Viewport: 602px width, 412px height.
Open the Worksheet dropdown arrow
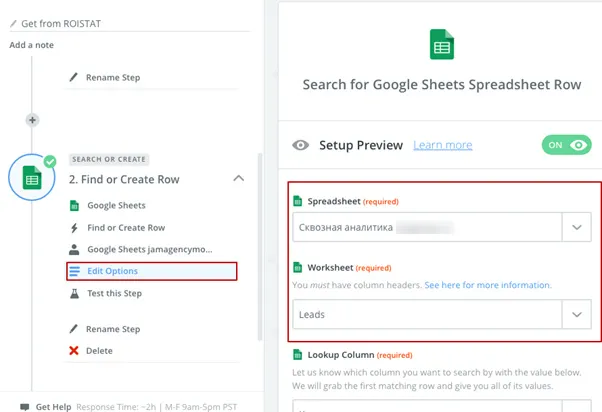(x=577, y=314)
